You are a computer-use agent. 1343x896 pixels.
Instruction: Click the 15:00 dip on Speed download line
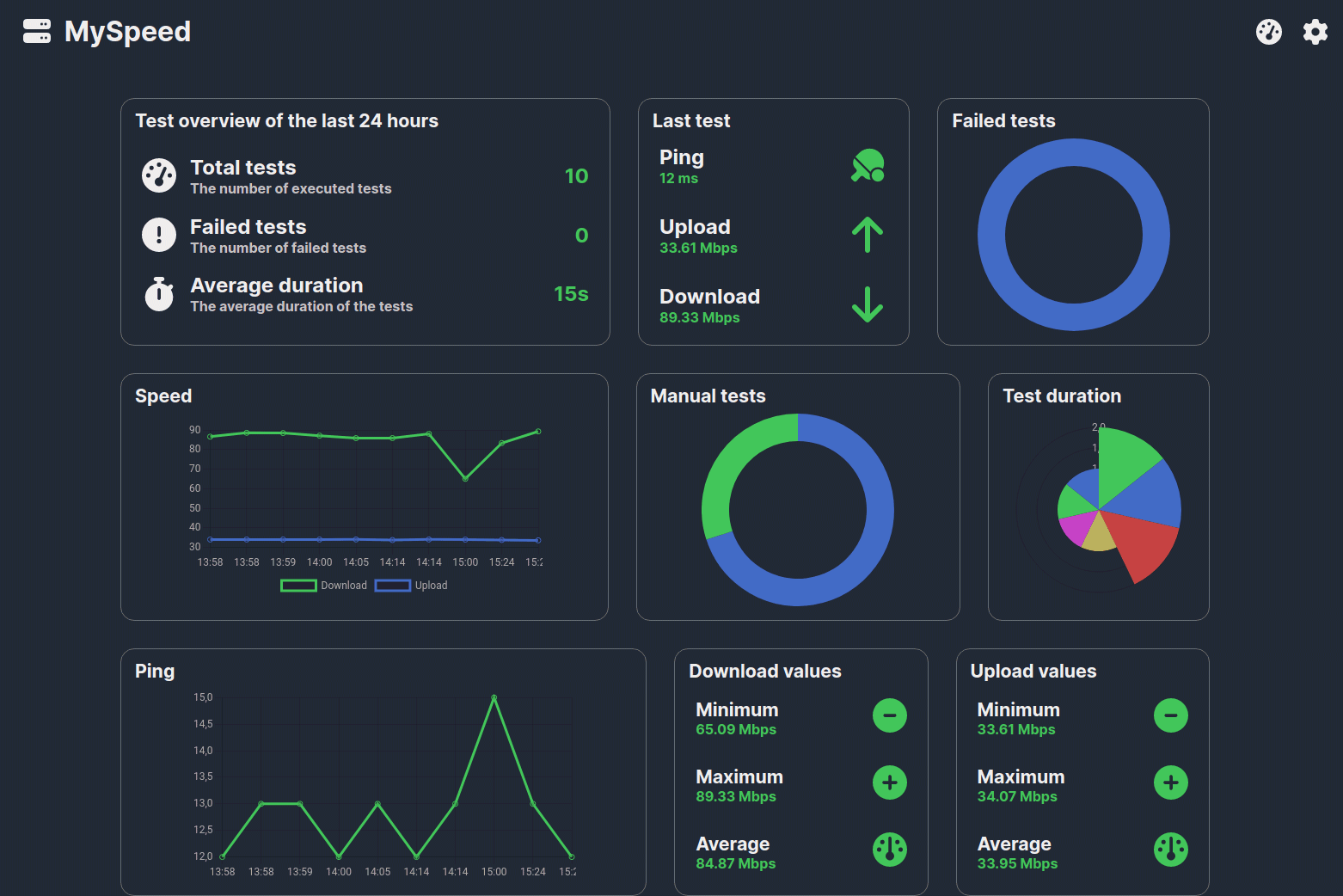pos(465,479)
